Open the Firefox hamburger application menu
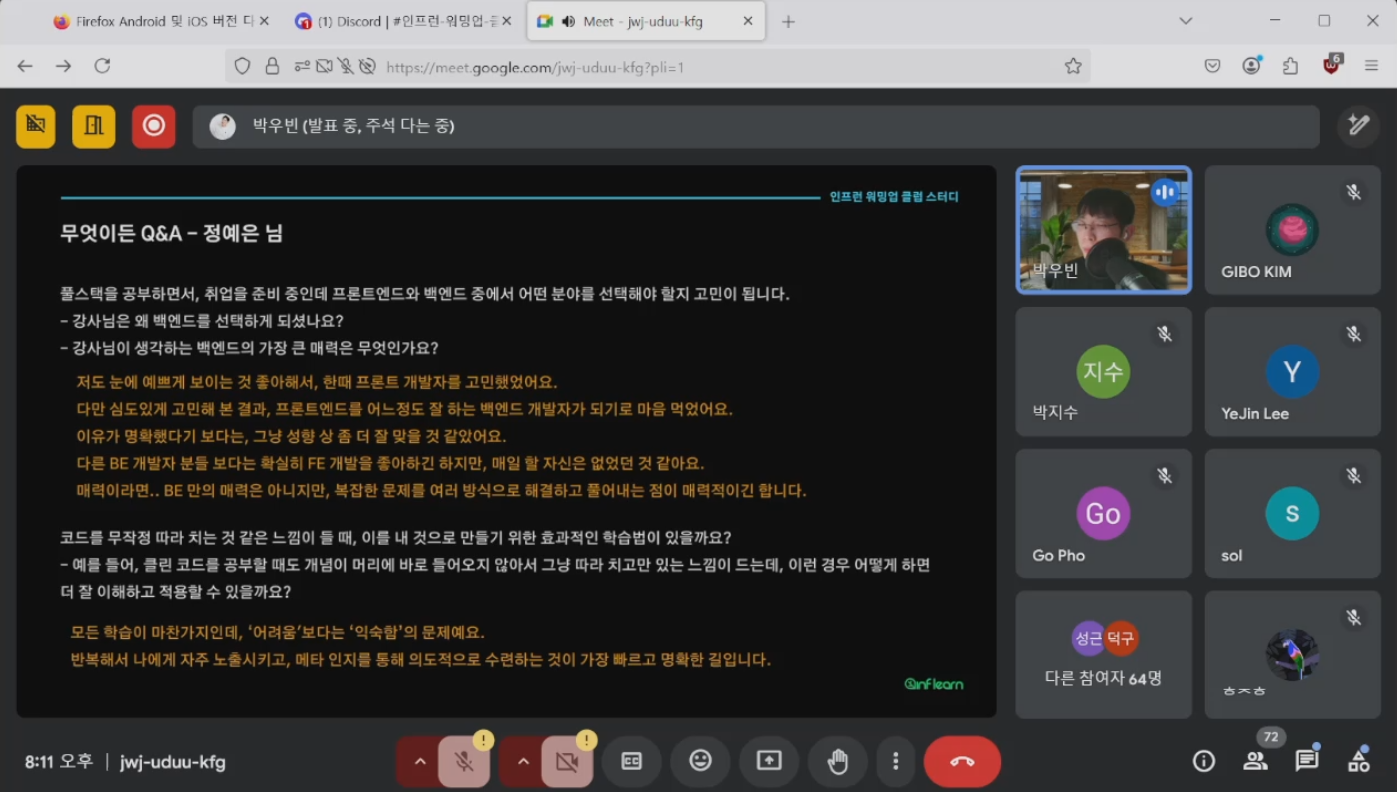Image resolution: width=1397 pixels, height=792 pixels. tap(1371, 66)
